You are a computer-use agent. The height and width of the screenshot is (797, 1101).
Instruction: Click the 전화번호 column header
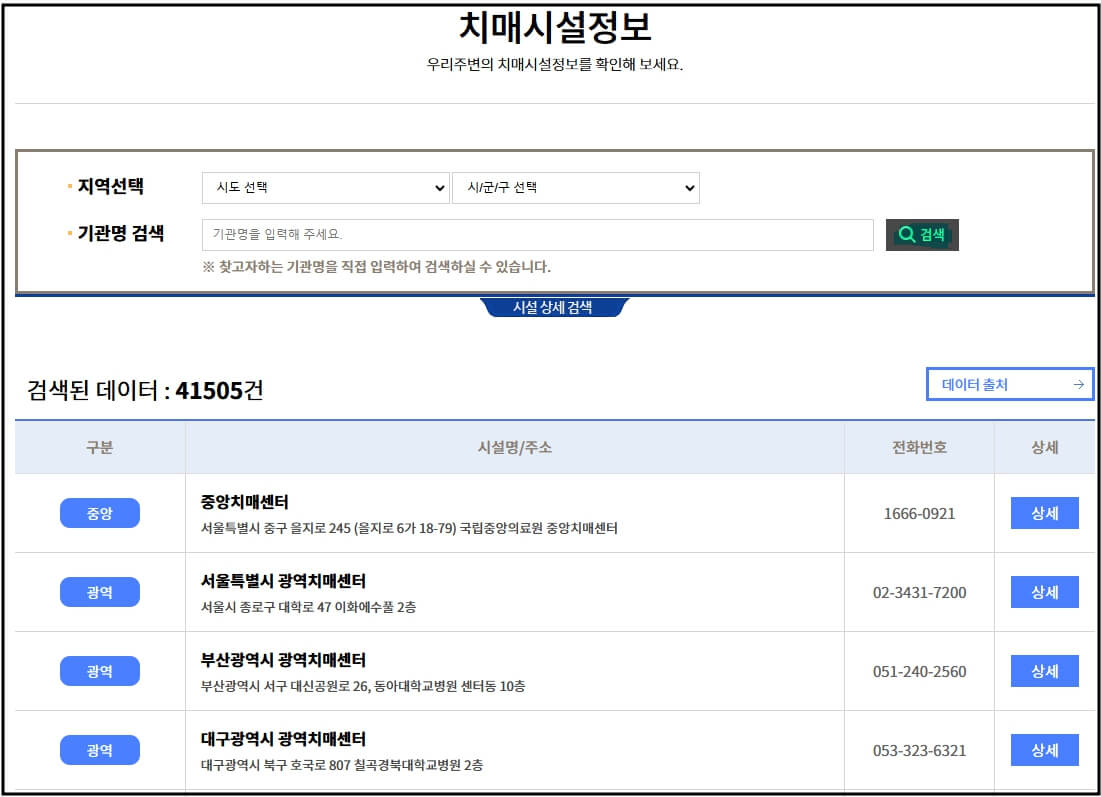pos(919,447)
